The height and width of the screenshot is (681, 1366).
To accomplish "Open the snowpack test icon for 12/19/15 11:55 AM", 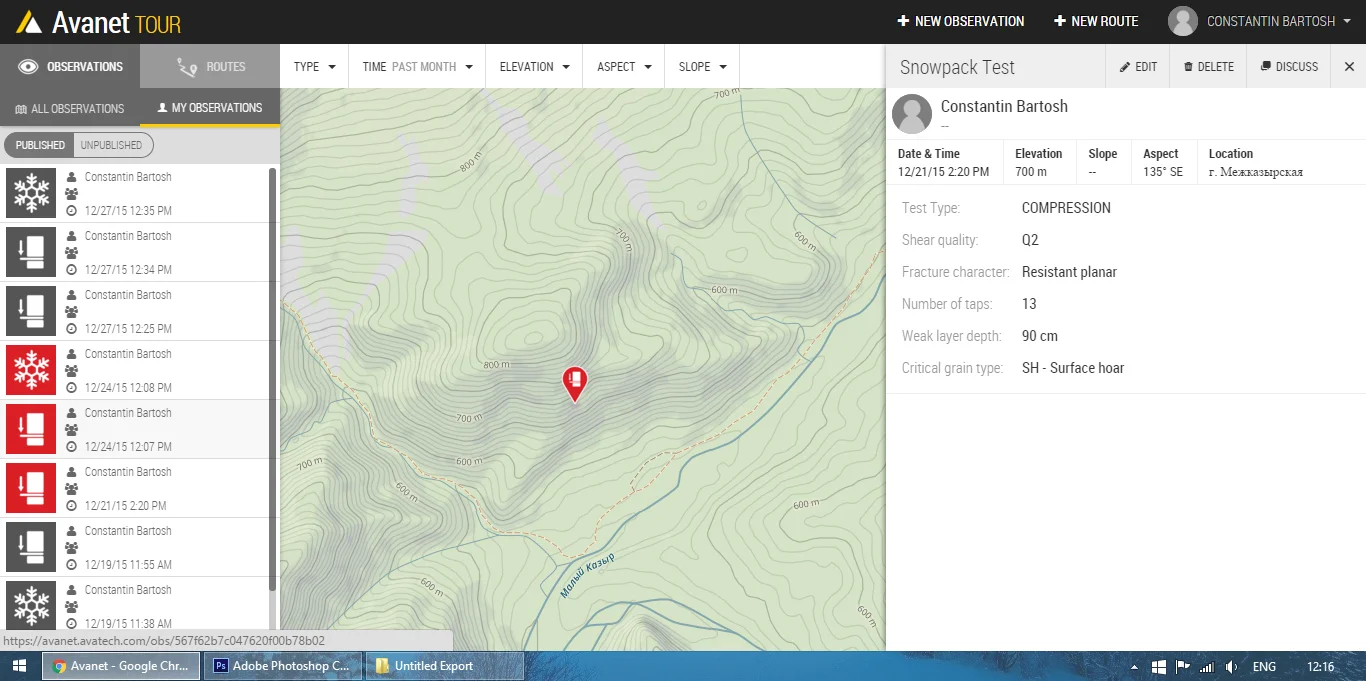I will (x=31, y=547).
